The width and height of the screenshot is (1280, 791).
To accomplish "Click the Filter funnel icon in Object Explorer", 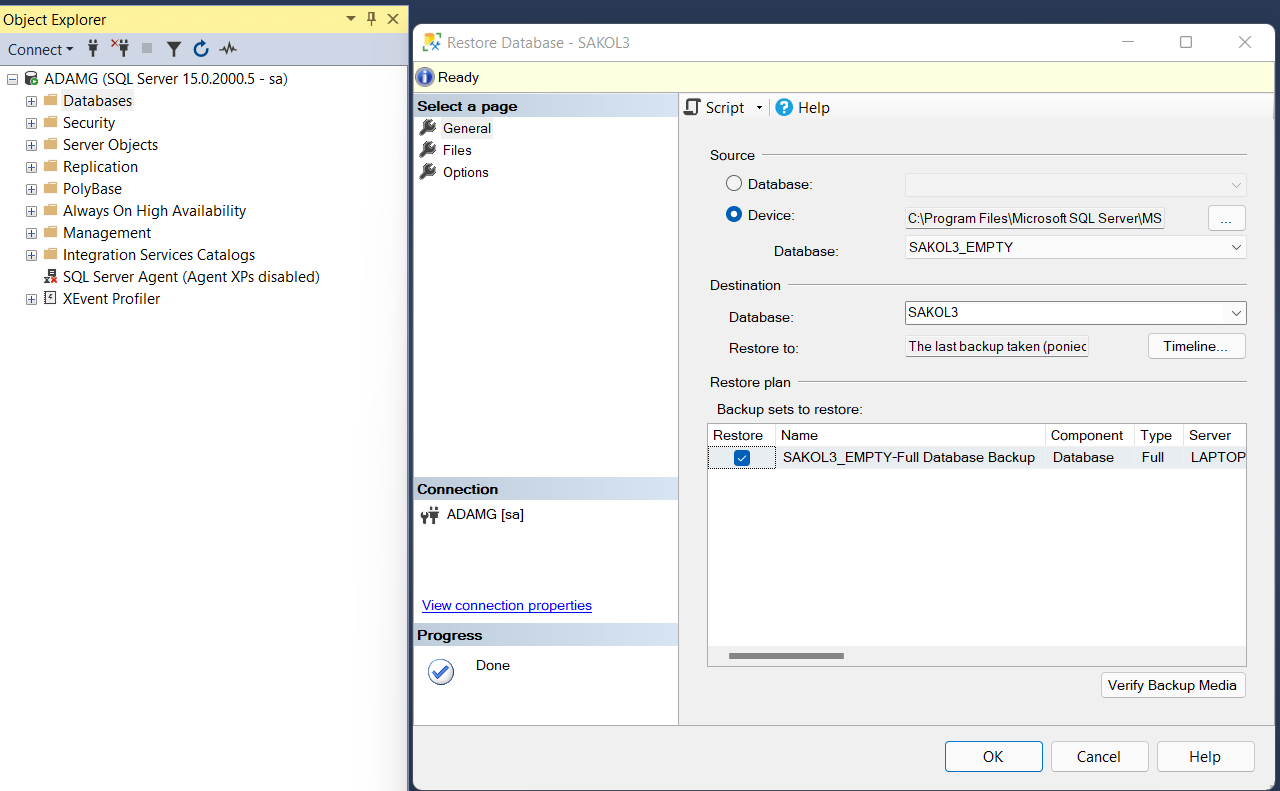I will (x=174, y=48).
